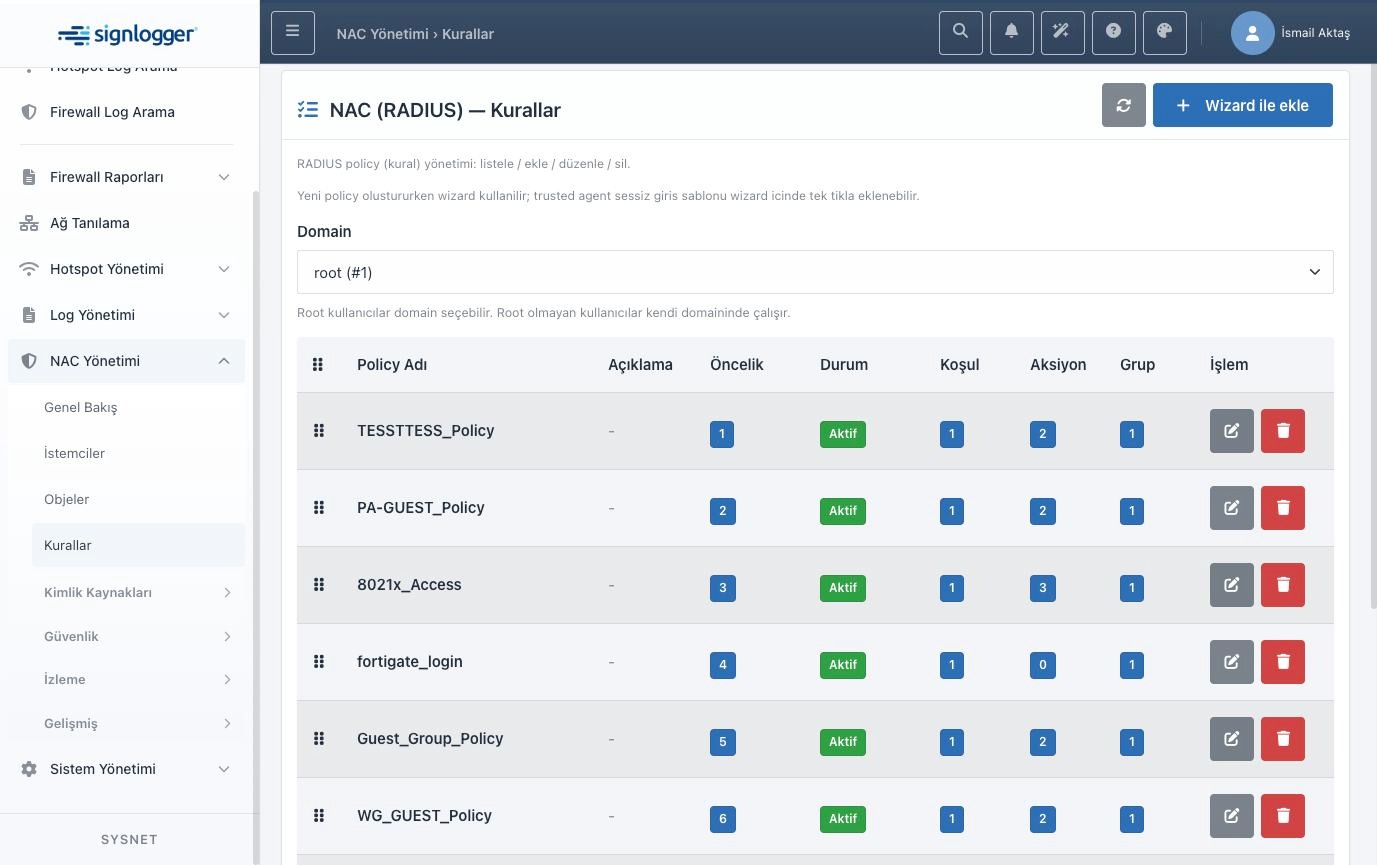
Task: Click the SYSNET footer label
Action: 129,839
